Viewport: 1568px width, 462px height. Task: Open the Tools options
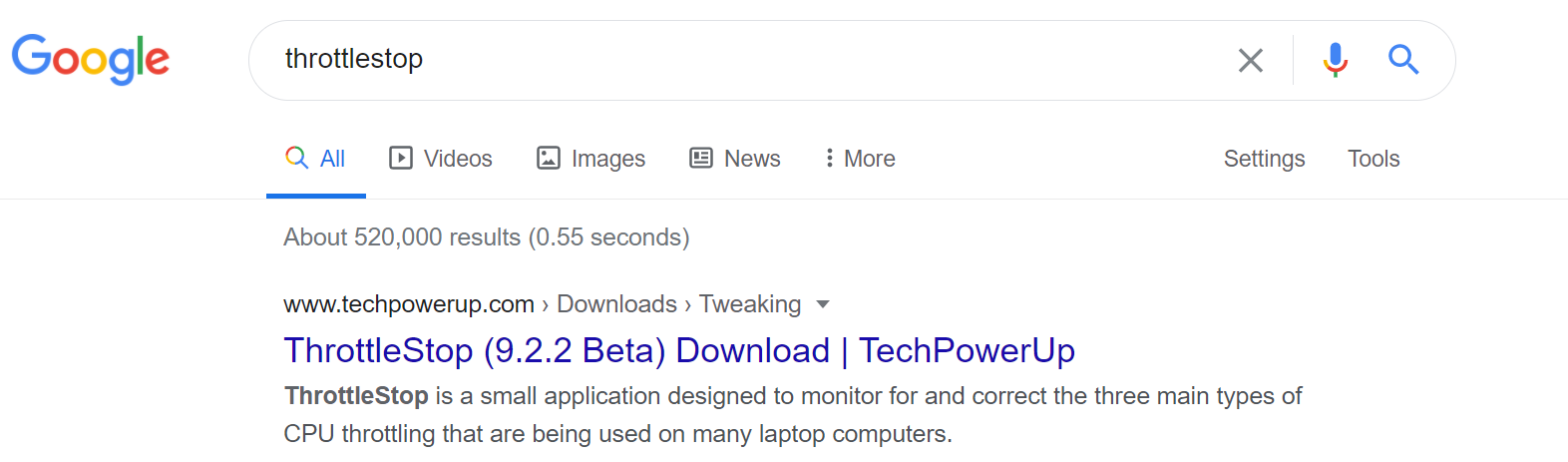point(1373,159)
